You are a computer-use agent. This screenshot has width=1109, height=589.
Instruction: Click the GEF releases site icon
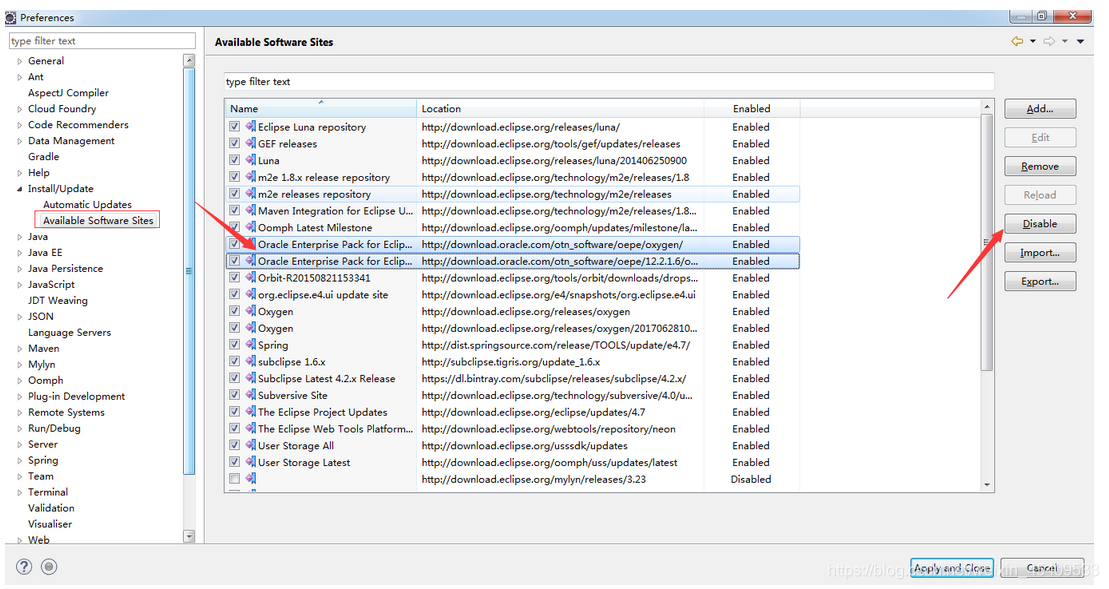pyautogui.click(x=250, y=144)
